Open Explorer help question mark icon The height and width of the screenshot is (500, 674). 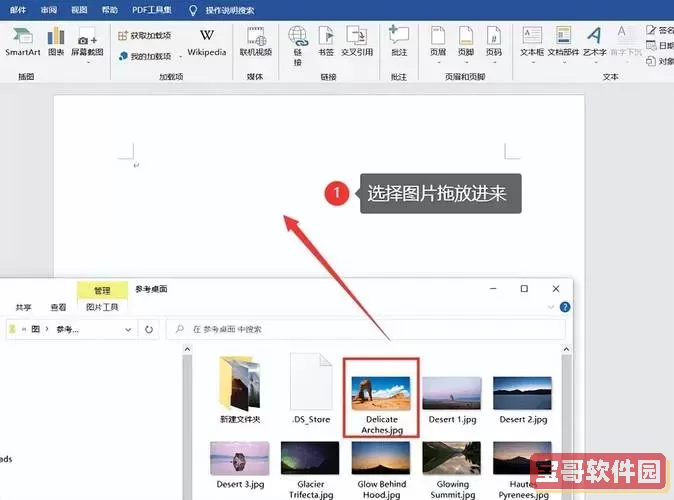coord(565,307)
